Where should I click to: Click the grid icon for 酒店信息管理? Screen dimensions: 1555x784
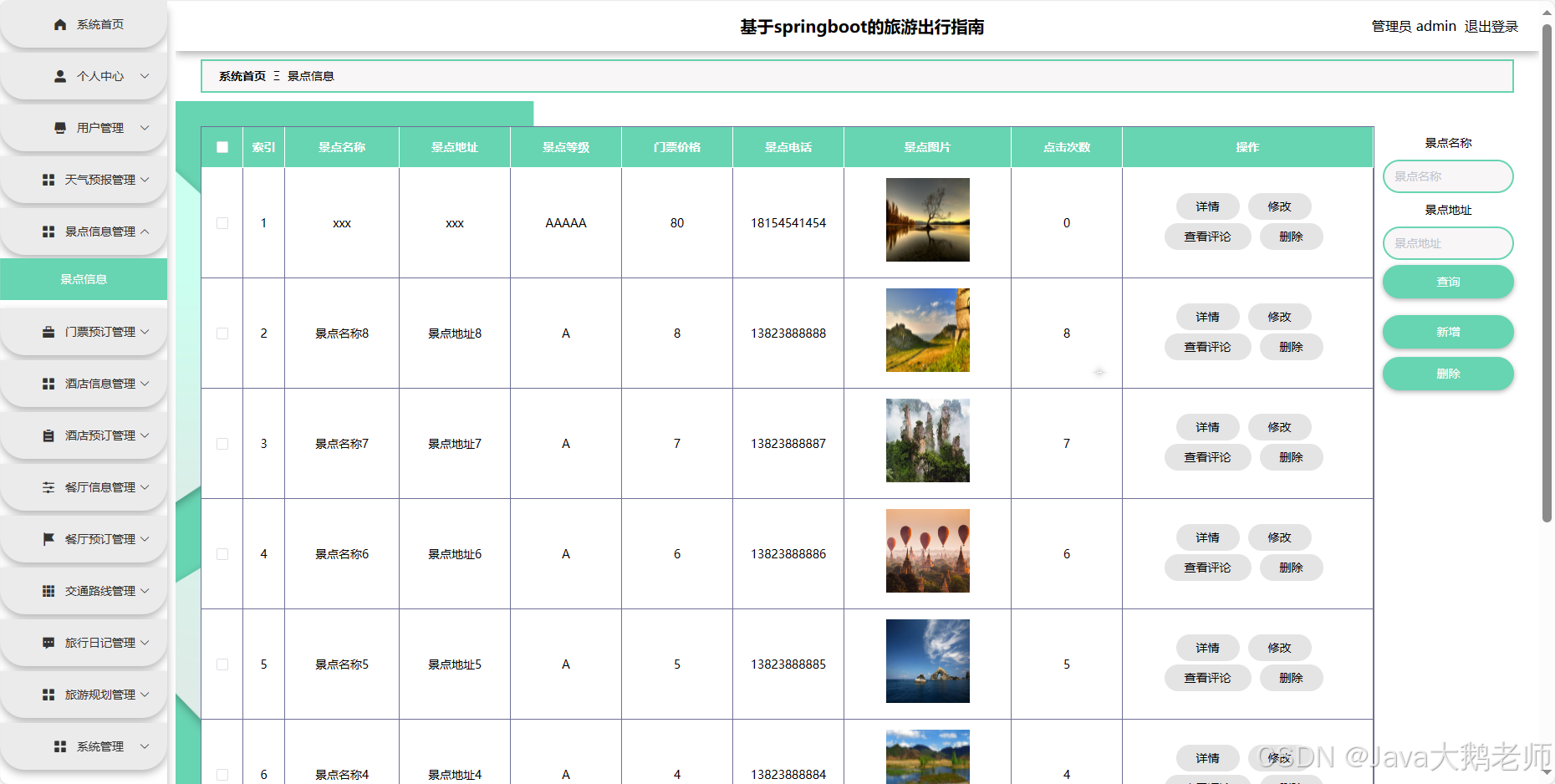tap(48, 384)
